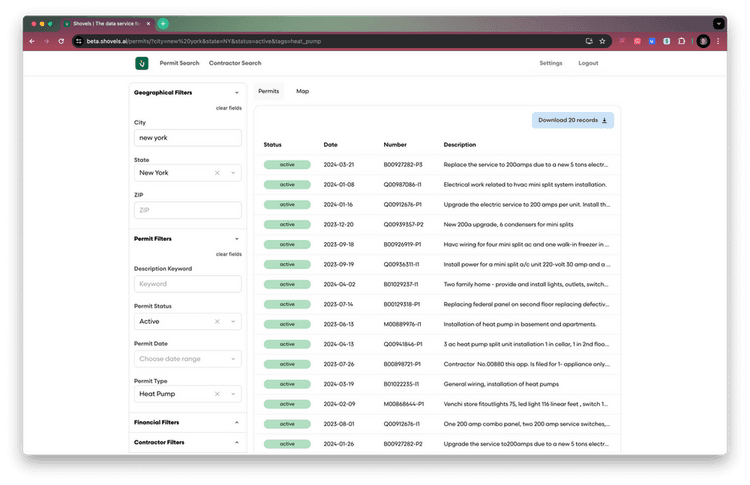Remove the Heat Pump permit type
This screenshot has width=750, height=485.
[217, 395]
